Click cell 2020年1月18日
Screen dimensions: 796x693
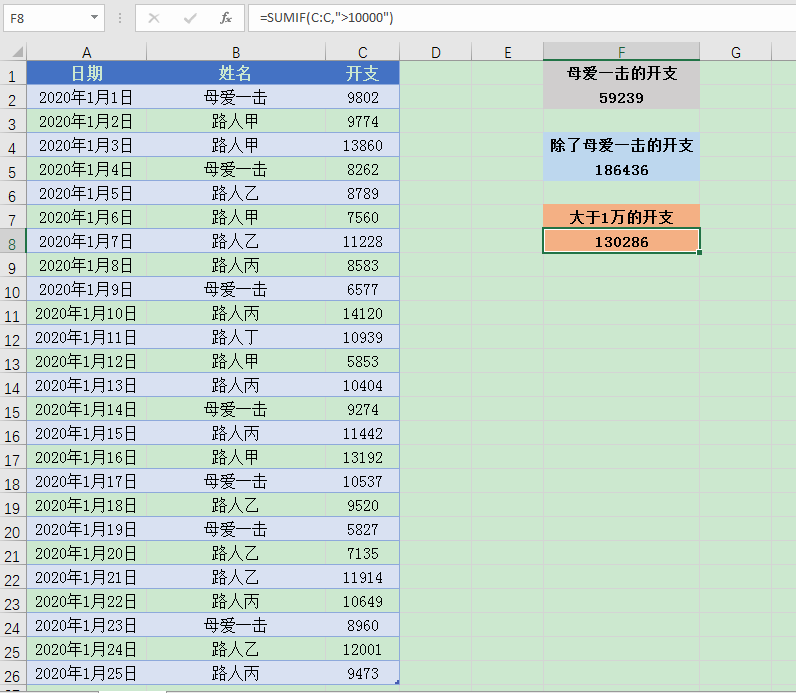[x=87, y=506]
